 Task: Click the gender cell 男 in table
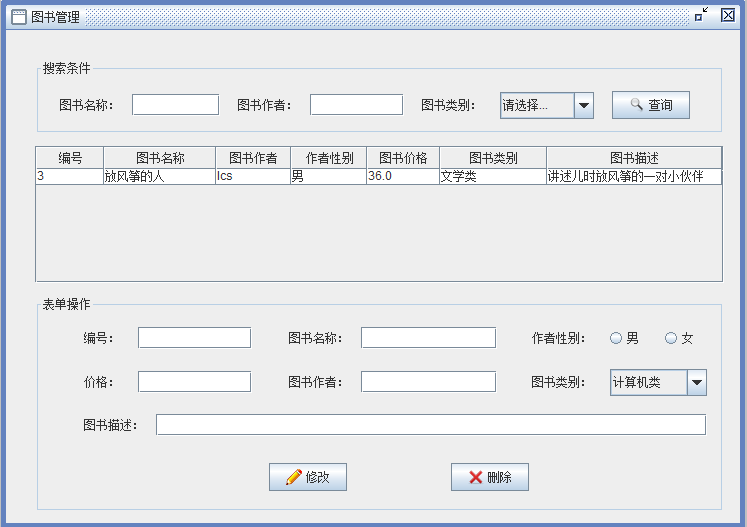[329, 176]
